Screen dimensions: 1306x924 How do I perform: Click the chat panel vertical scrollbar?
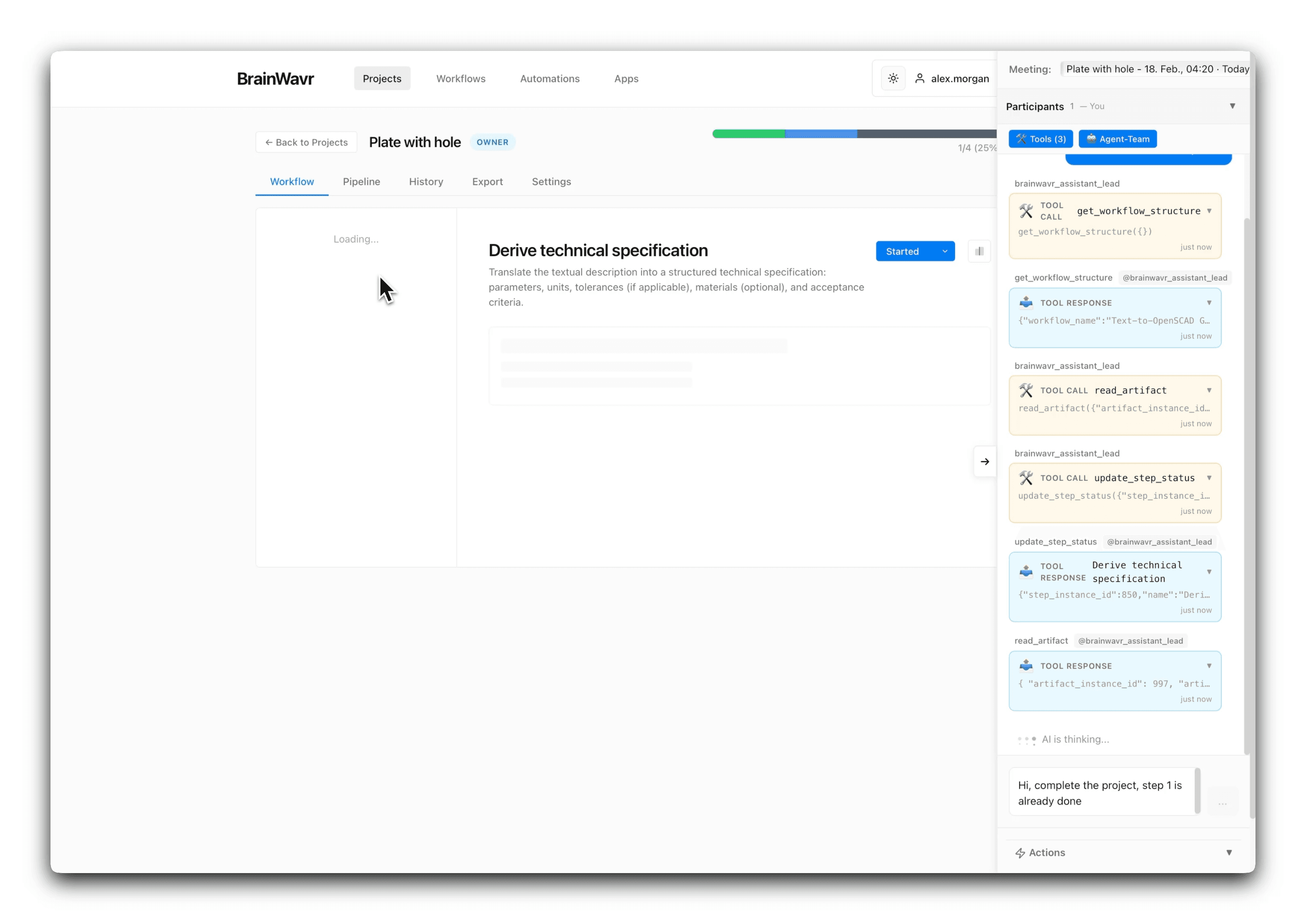(1246, 487)
